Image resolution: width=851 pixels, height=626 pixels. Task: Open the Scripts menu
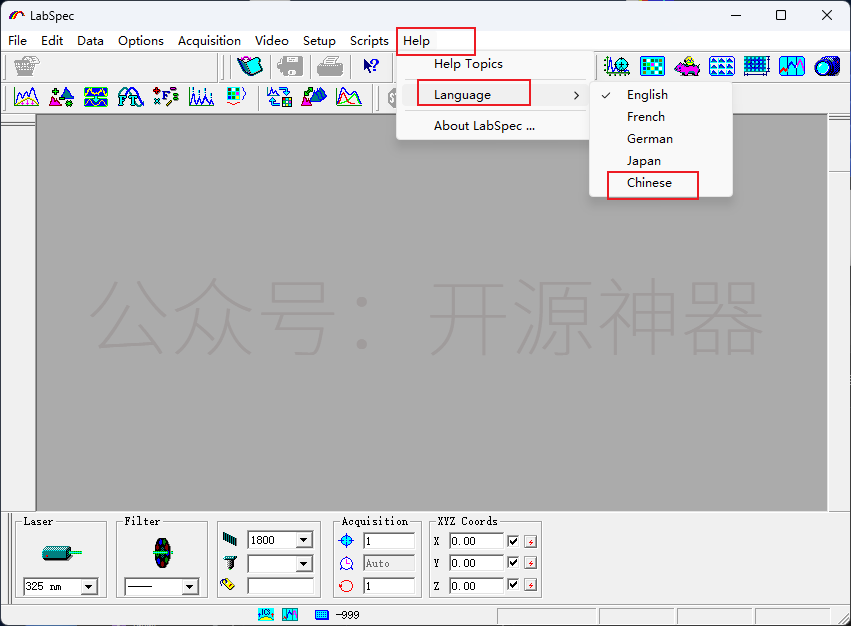tap(369, 41)
